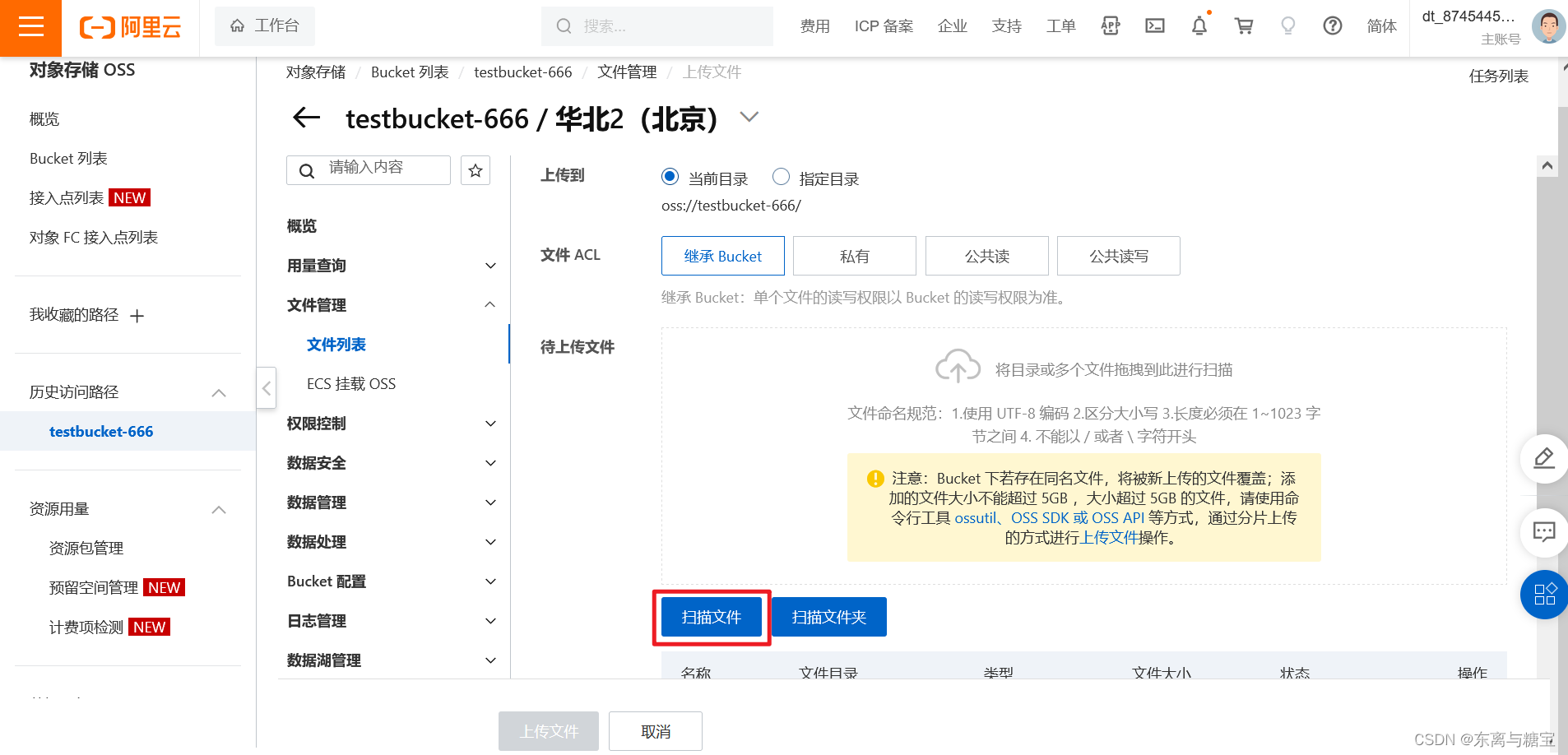Click the bucket menu search field
Viewport: 1568px width, 755px height.
(x=369, y=170)
